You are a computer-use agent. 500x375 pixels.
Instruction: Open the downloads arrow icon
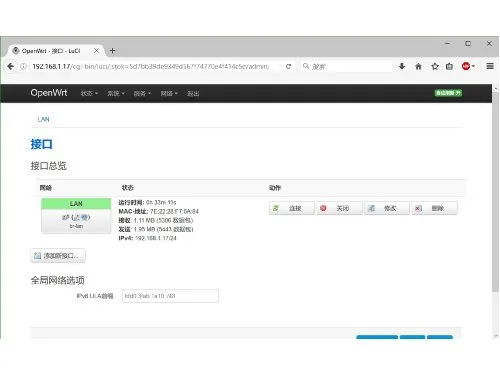[402, 66]
